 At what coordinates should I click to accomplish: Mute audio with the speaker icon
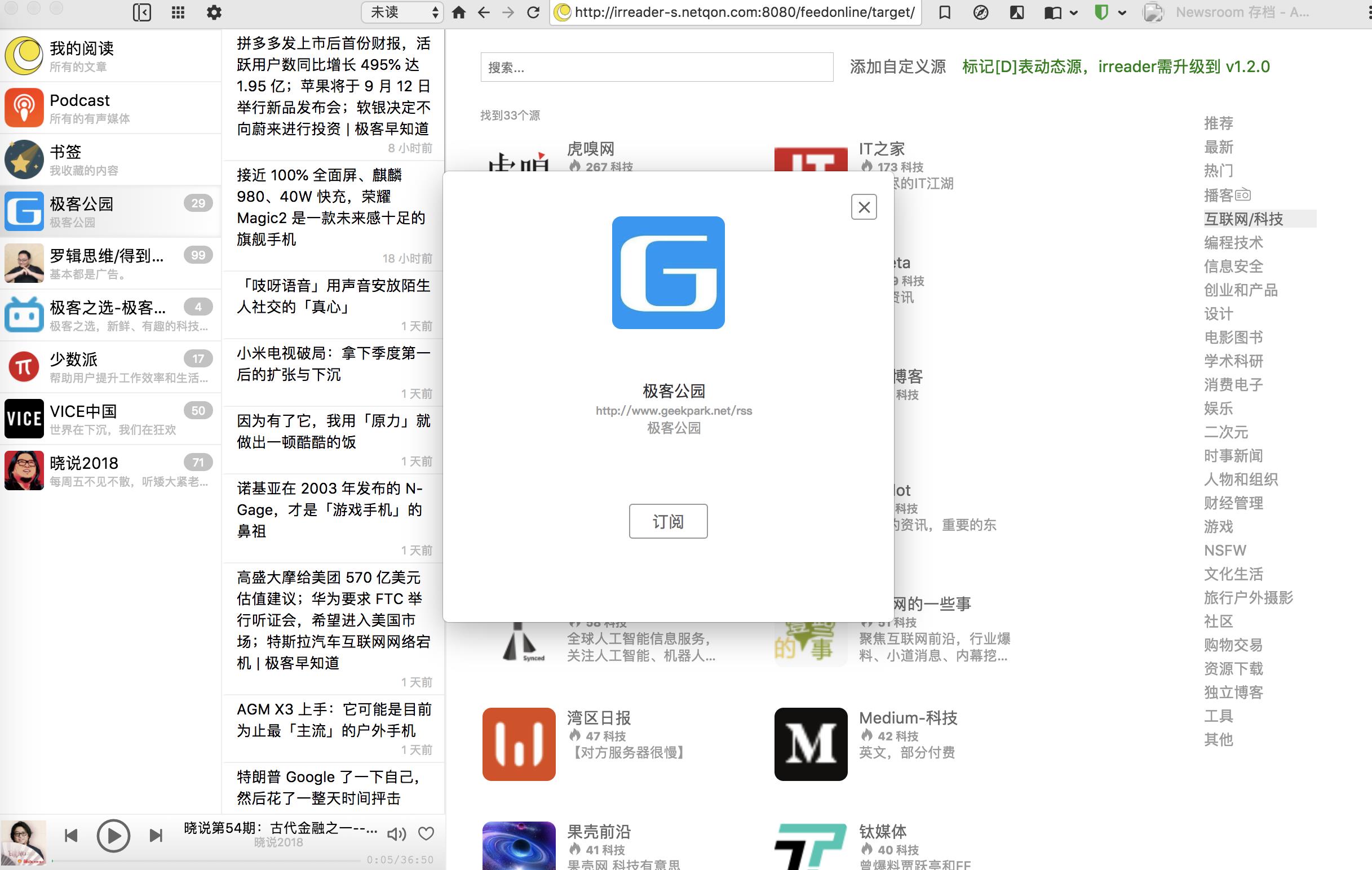click(x=396, y=834)
